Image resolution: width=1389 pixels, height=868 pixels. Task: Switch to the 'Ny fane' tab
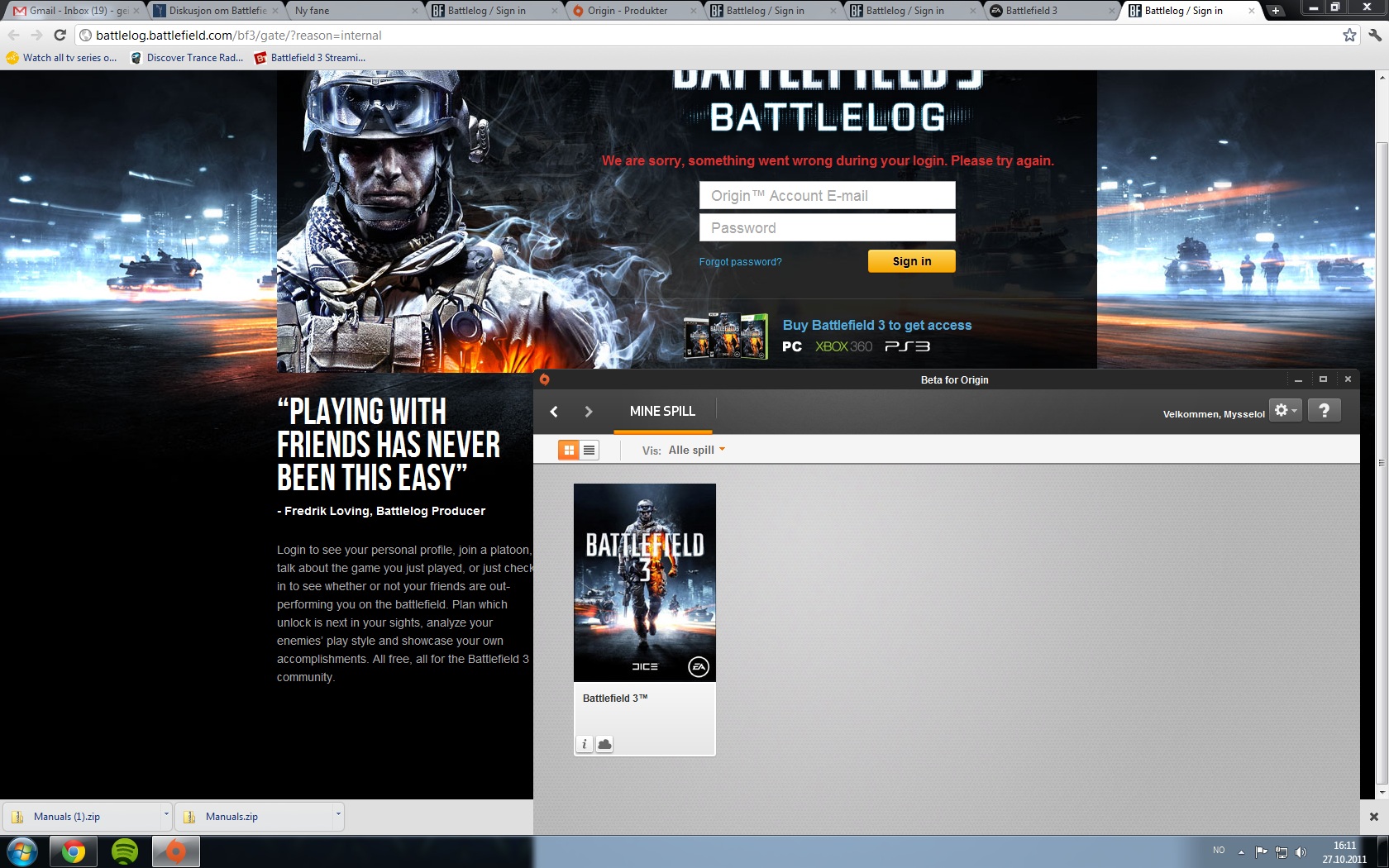(x=356, y=11)
